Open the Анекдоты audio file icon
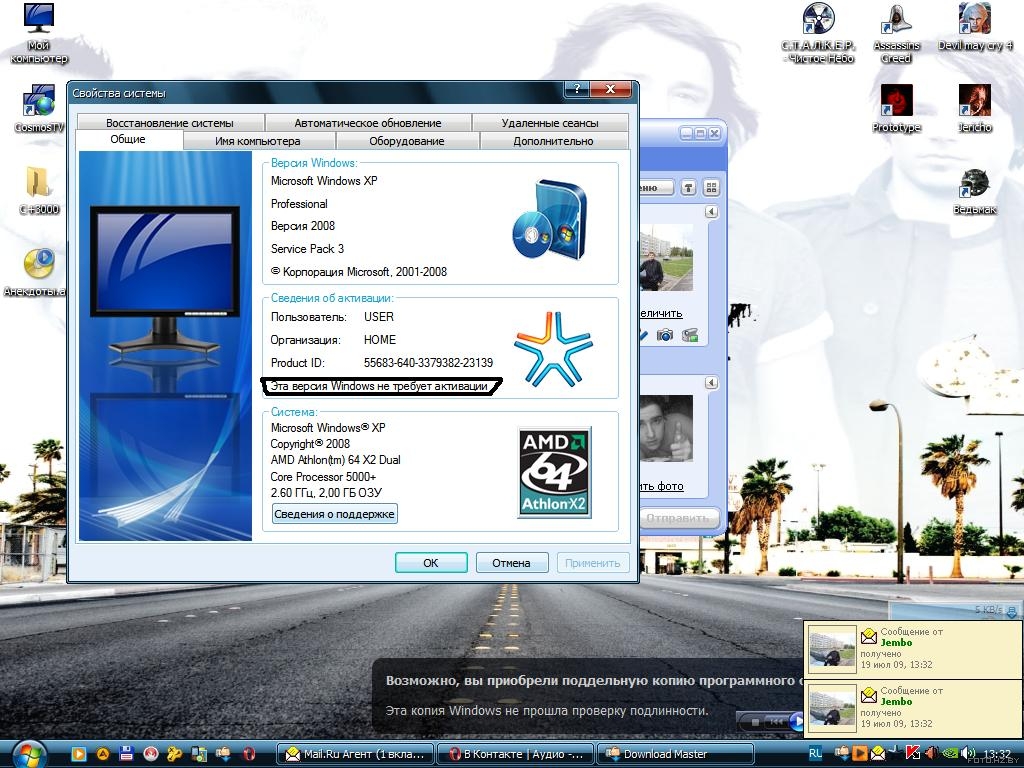Image resolution: width=1024 pixels, height=768 pixels. tap(37, 273)
